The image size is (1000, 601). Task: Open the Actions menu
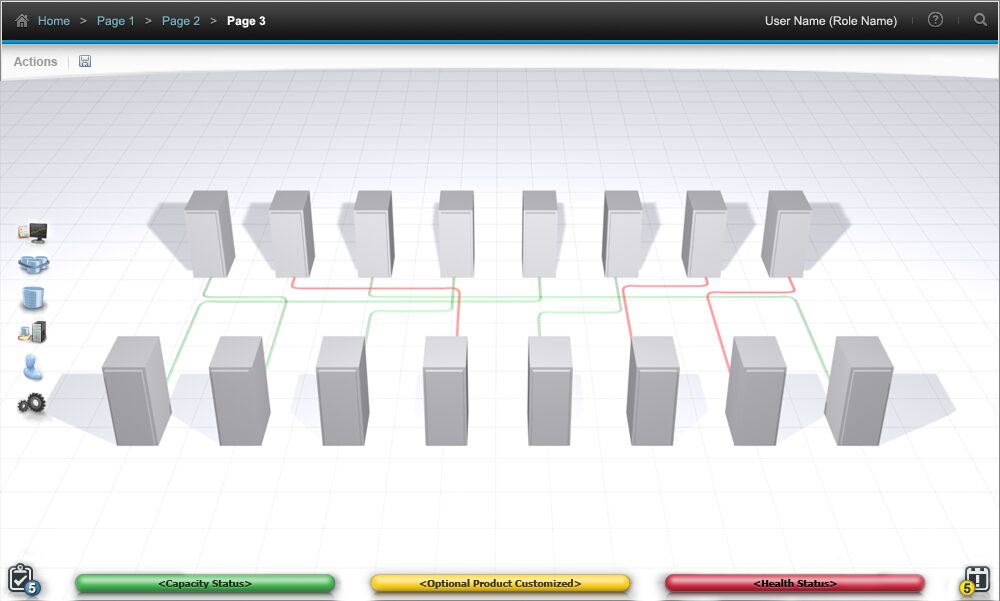pyautogui.click(x=35, y=62)
